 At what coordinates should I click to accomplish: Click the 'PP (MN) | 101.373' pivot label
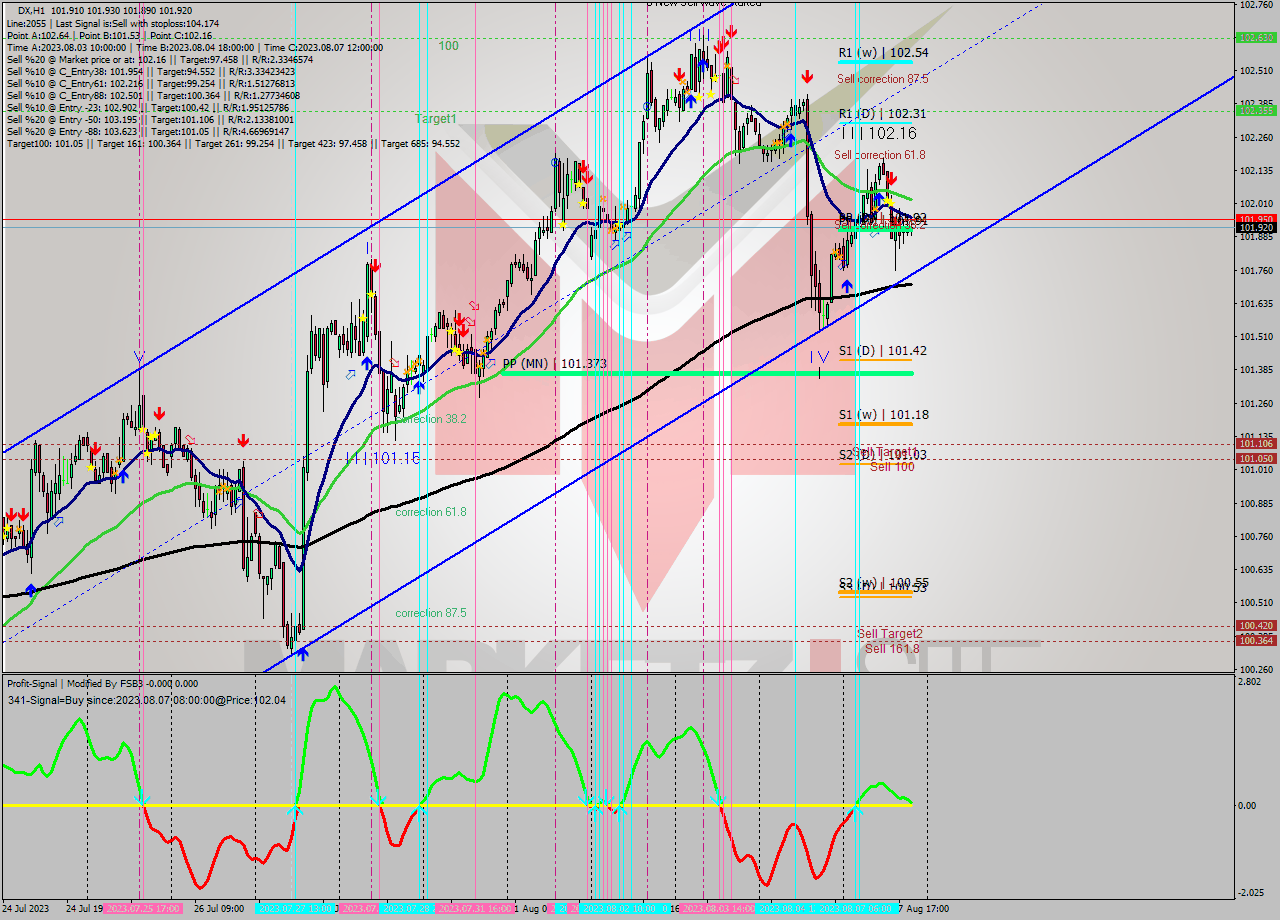click(x=554, y=364)
